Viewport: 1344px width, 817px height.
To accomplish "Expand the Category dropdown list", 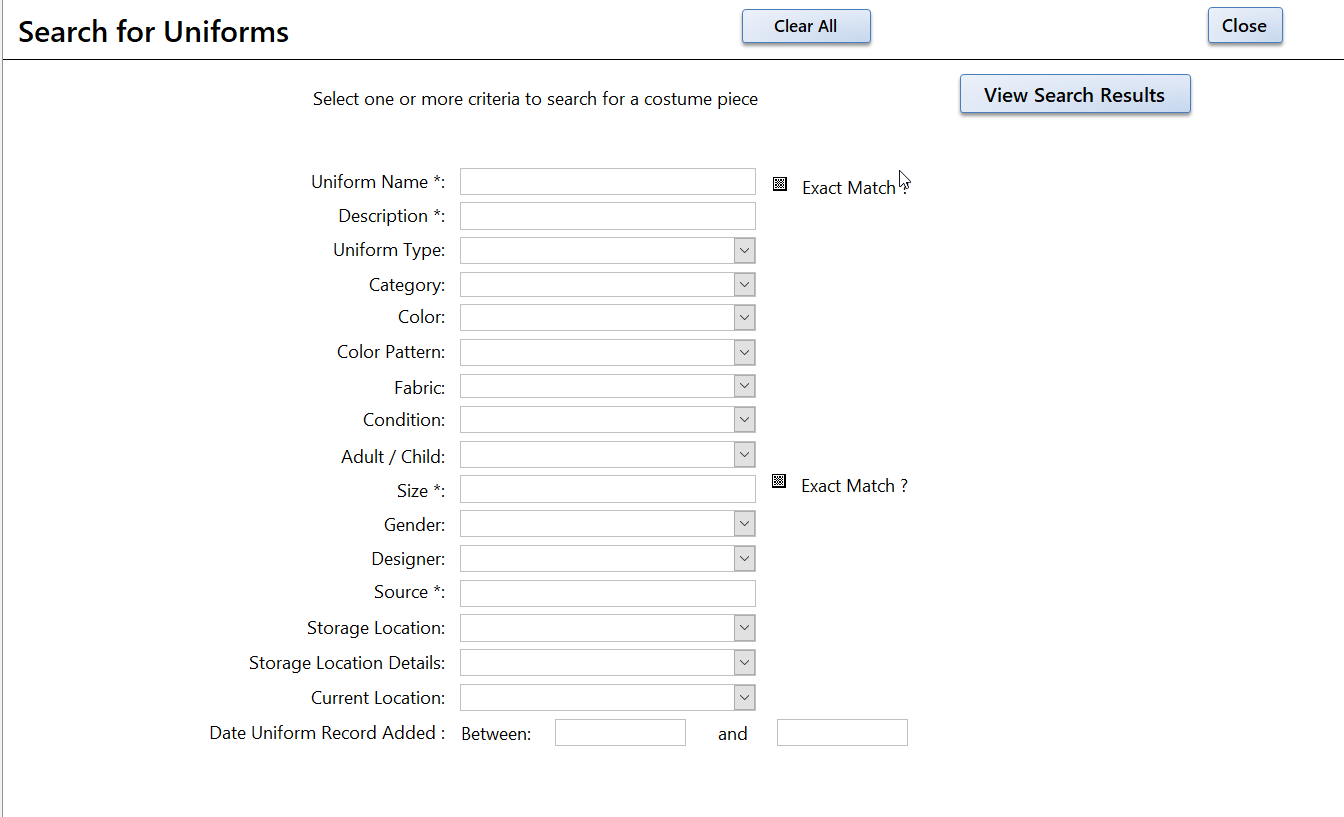I will point(744,284).
